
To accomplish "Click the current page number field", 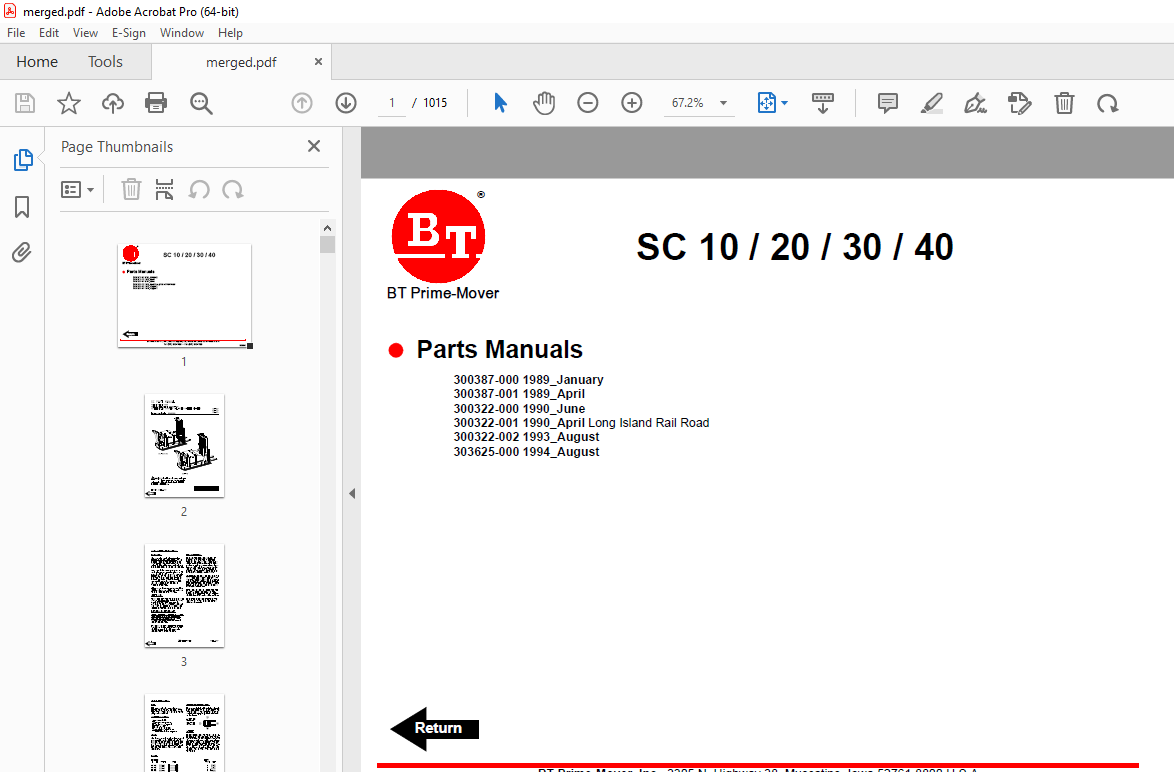I will click(392, 103).
